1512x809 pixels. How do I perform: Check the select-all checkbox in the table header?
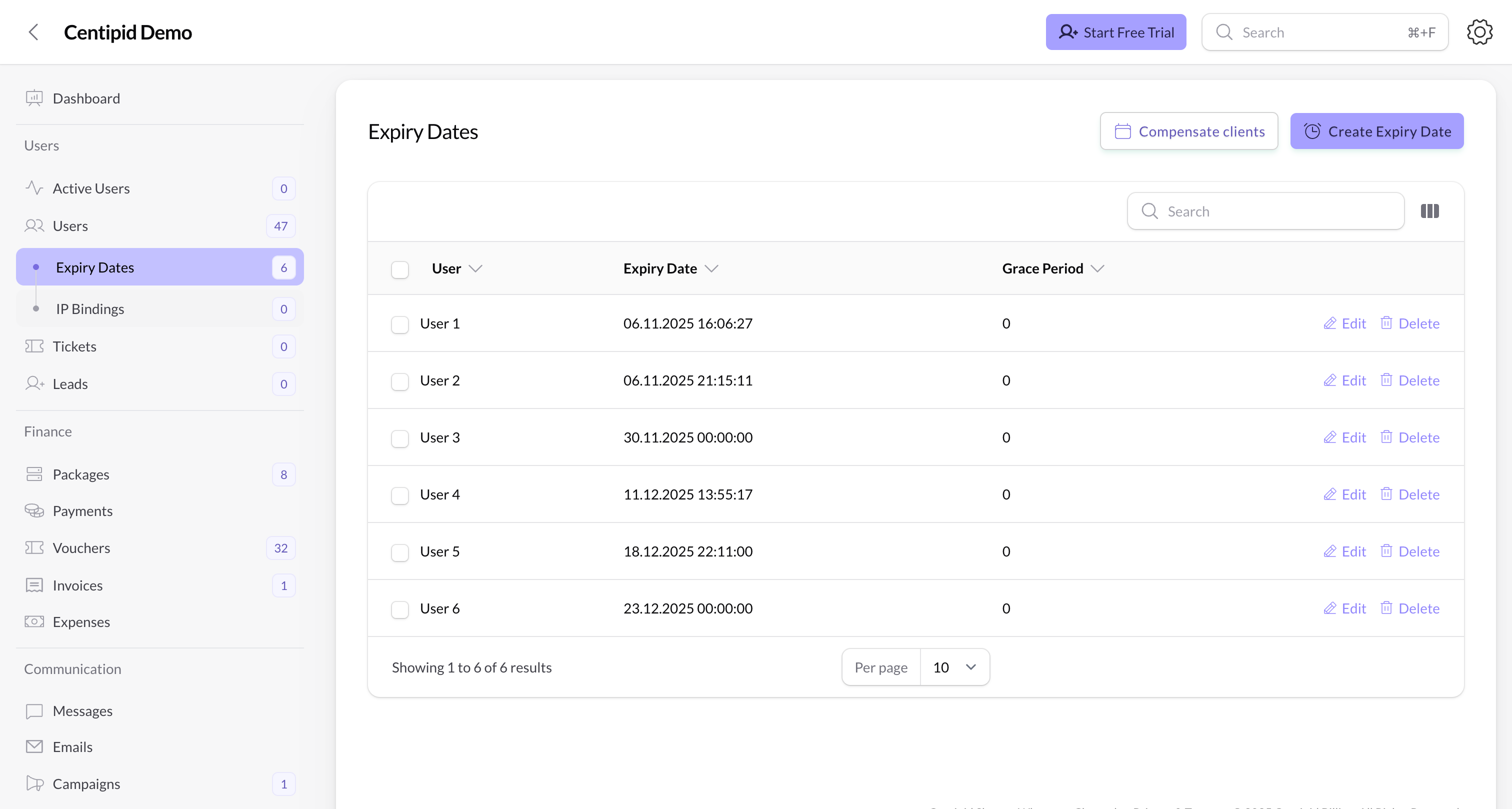tap(399, 269)
